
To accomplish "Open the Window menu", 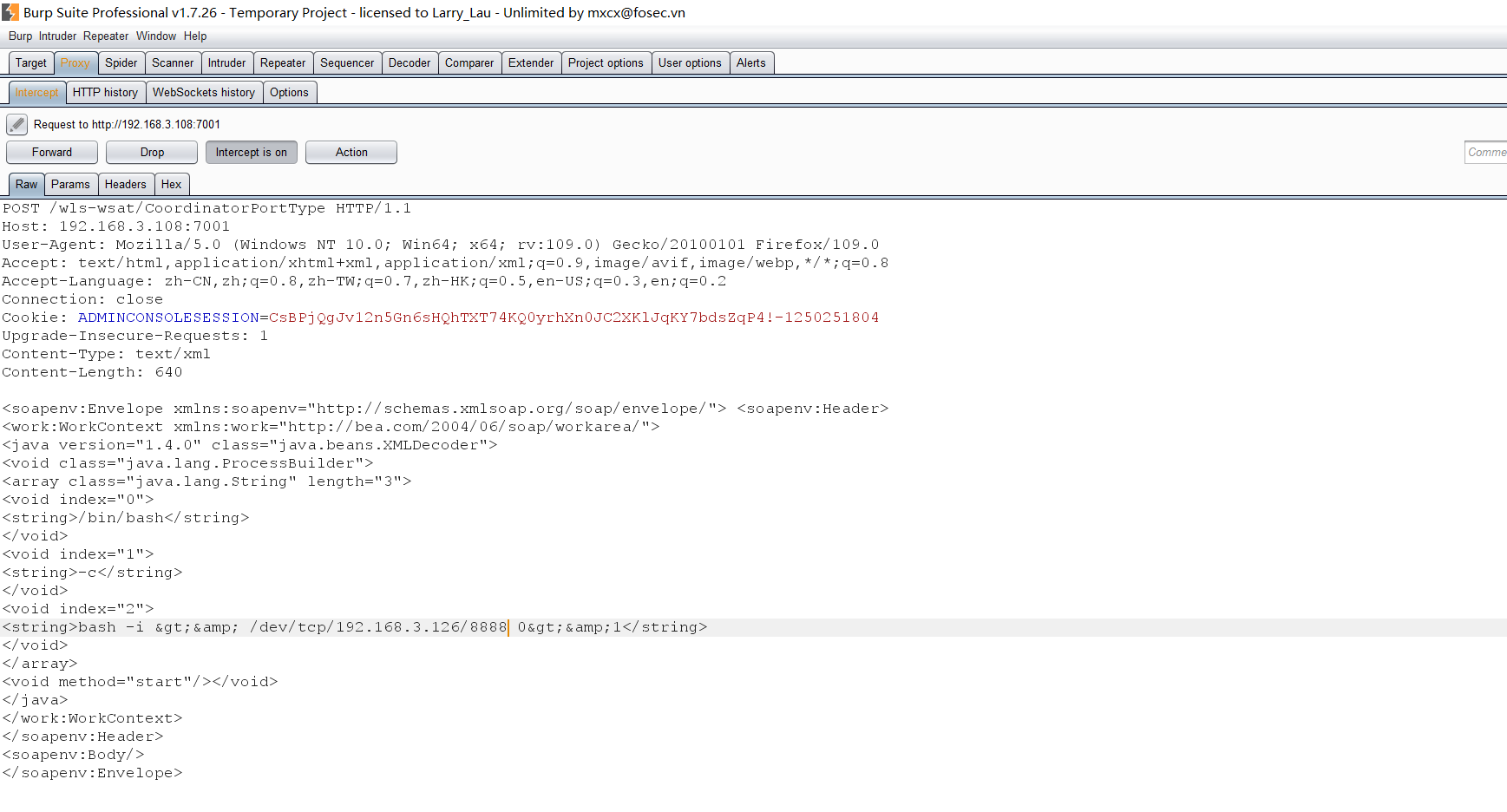I will (156, 36).
